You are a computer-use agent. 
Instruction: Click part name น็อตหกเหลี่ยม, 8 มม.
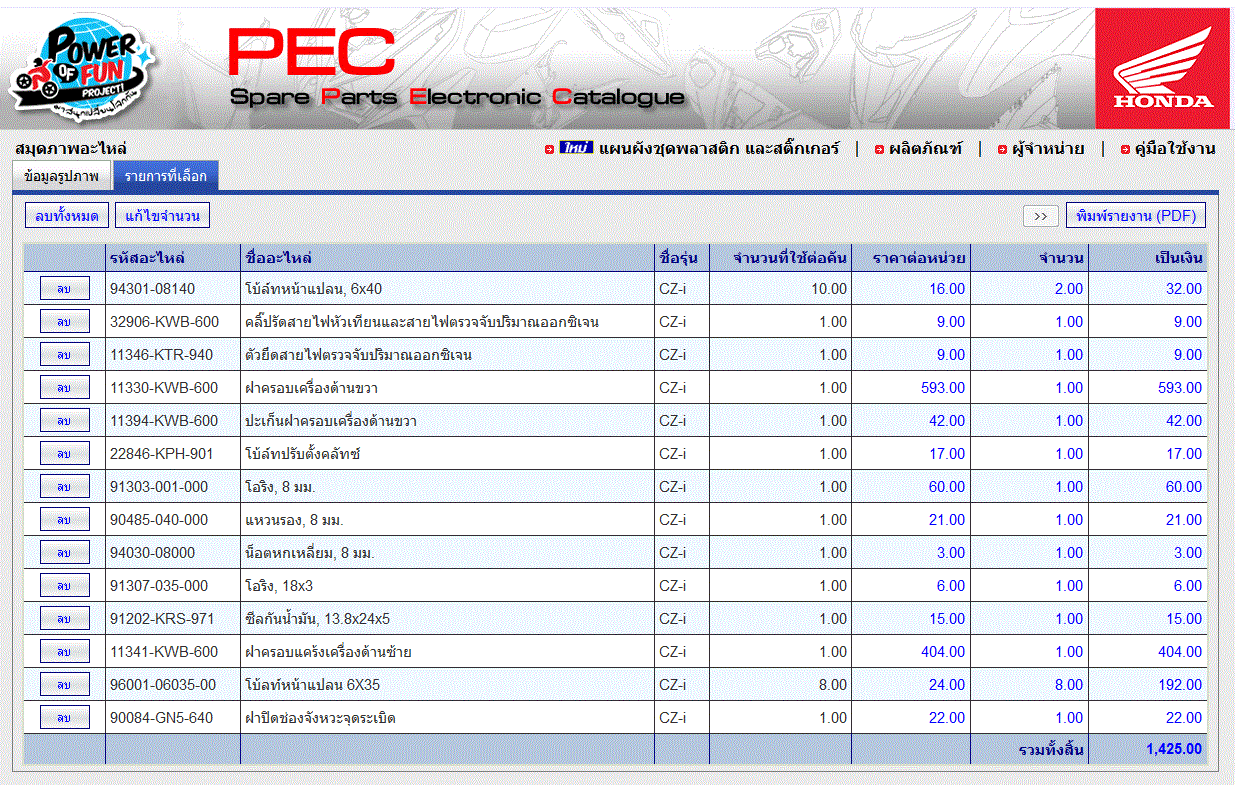(309, 553)
